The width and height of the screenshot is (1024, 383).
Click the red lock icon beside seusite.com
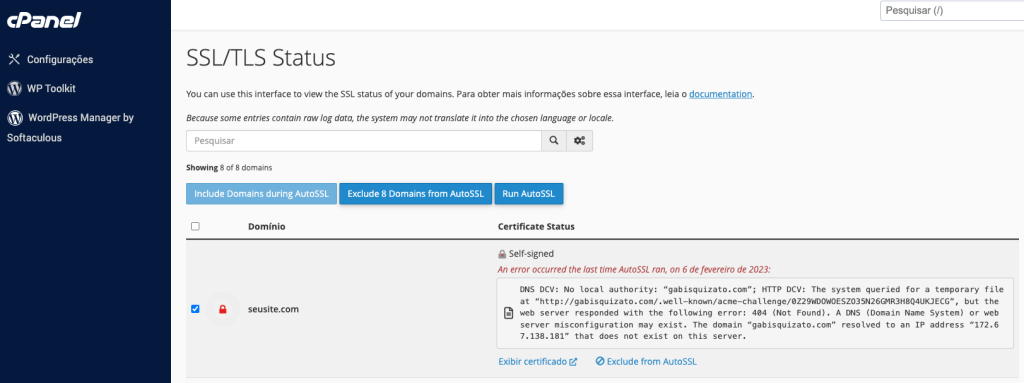[222, 309]
